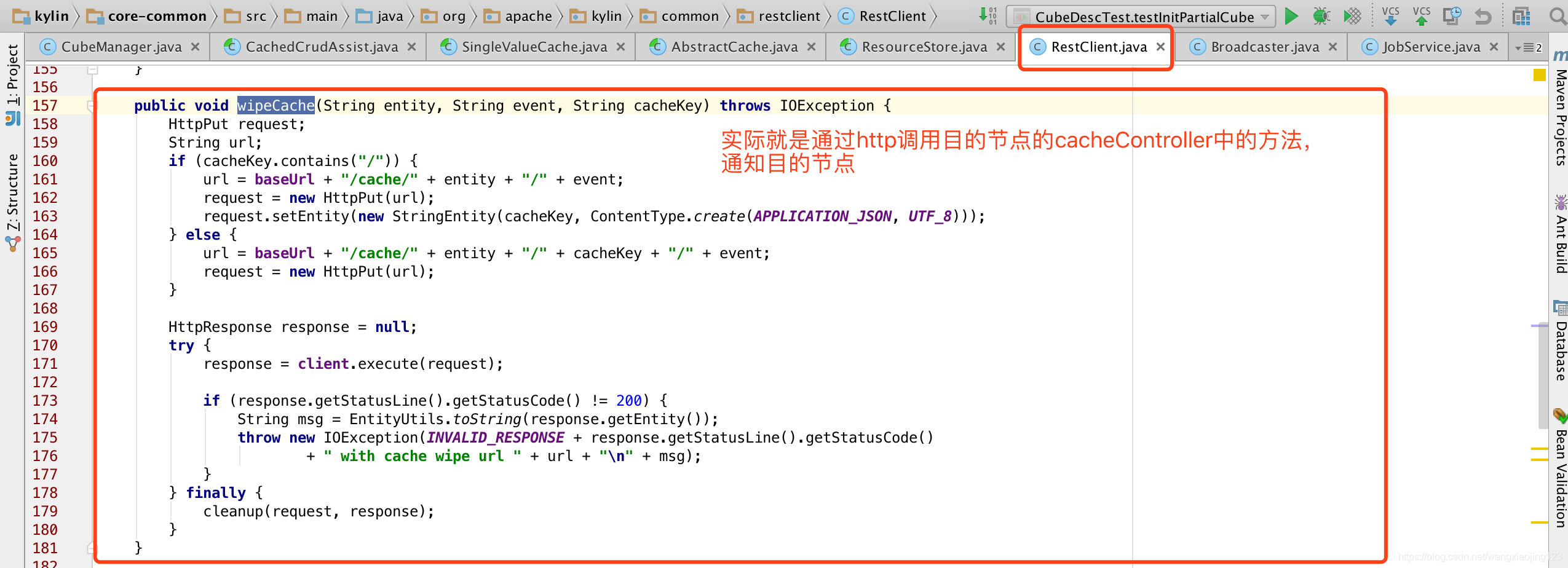Open the Structure tool window
This screenshot has width=1568, height=568.
point(12,203)
